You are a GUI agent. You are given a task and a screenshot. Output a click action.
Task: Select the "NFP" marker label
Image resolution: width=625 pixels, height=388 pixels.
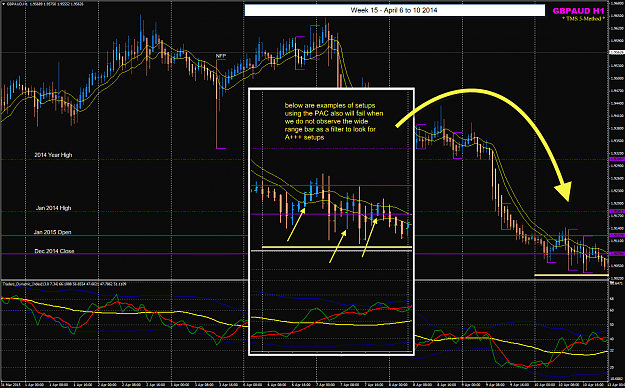[221, 56]
